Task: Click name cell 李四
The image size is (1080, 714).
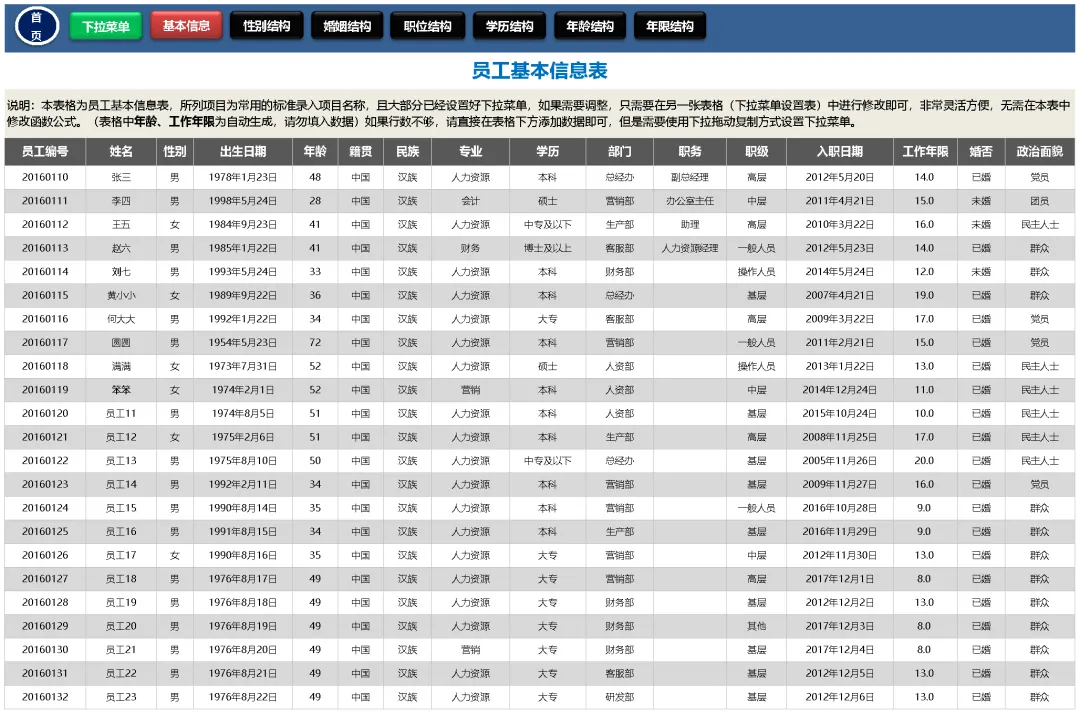Action: (121, 201)
